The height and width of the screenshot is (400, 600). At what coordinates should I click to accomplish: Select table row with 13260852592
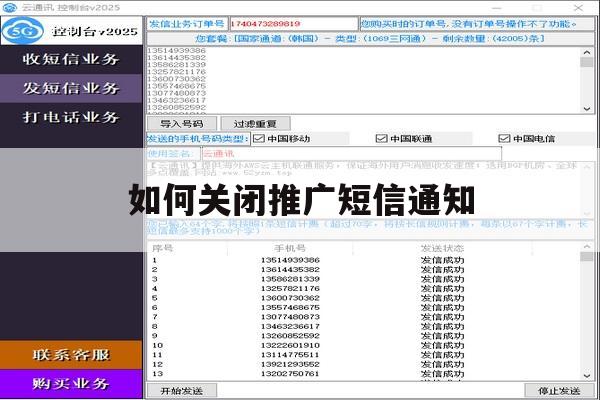pyautogui.click(x=364, y=336)
